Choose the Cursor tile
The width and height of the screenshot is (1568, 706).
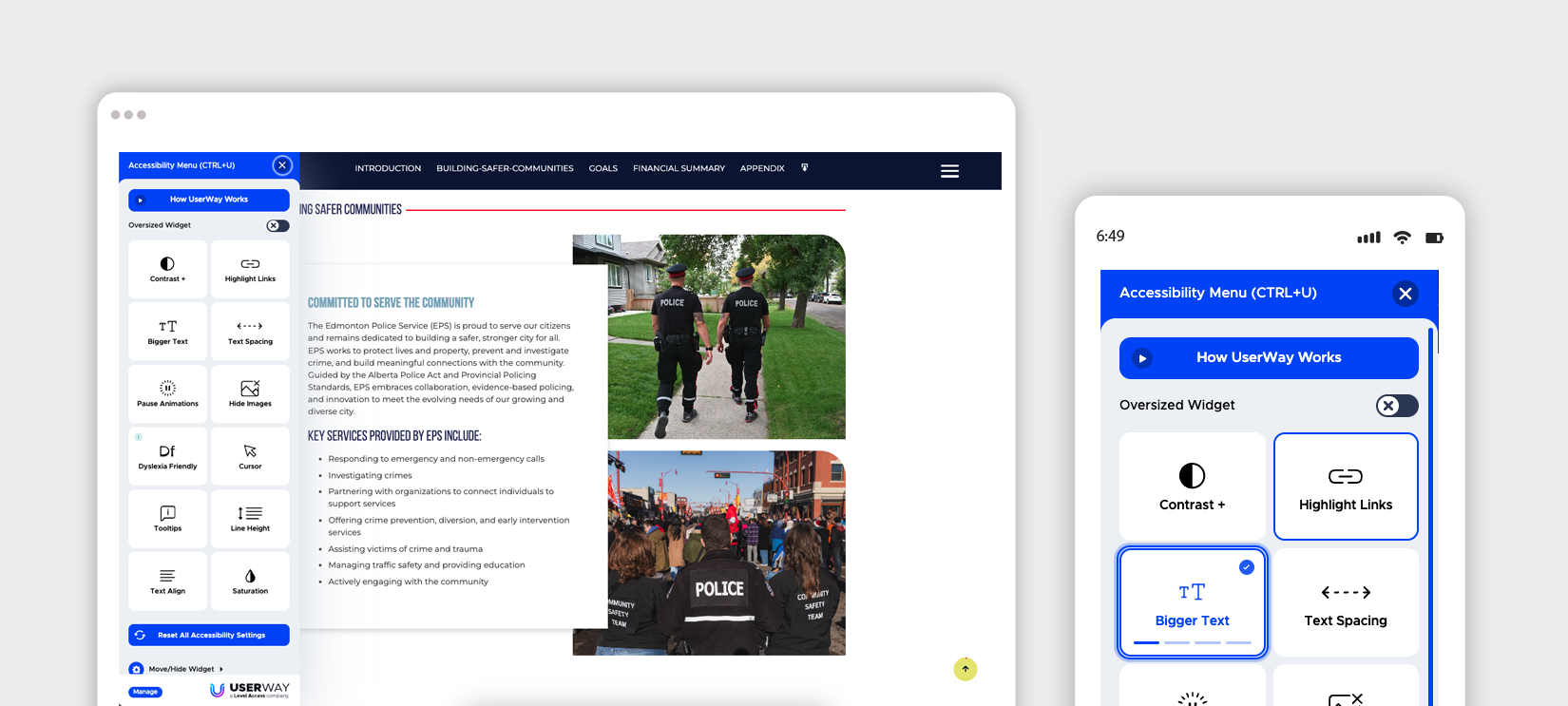pos(250,456)
